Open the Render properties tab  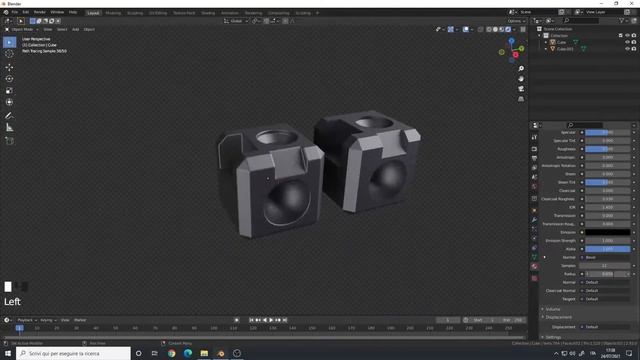(534, 149)
